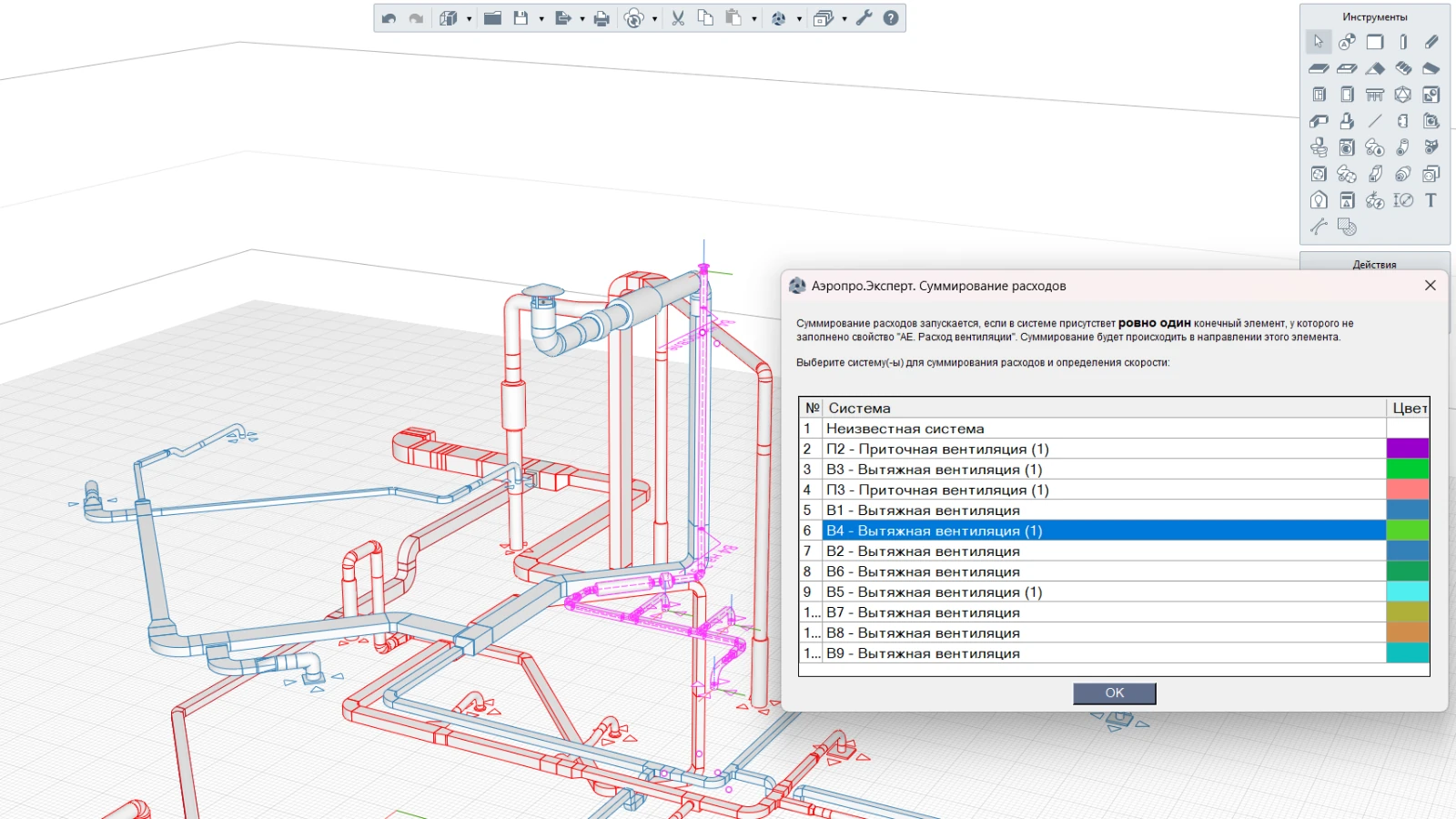Expand the export button's dropdown arrow

point(583,18)
